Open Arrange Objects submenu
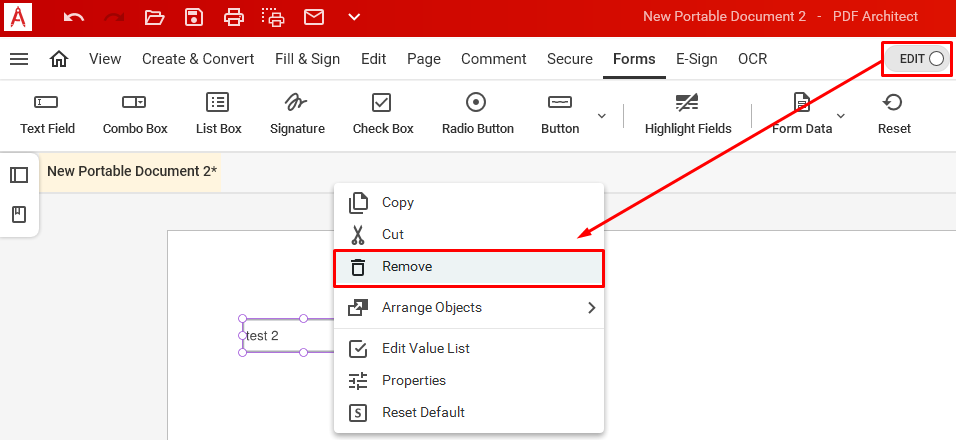Image resolution: width=956 pixels, height=440 pixels. (x=468, y=308)
